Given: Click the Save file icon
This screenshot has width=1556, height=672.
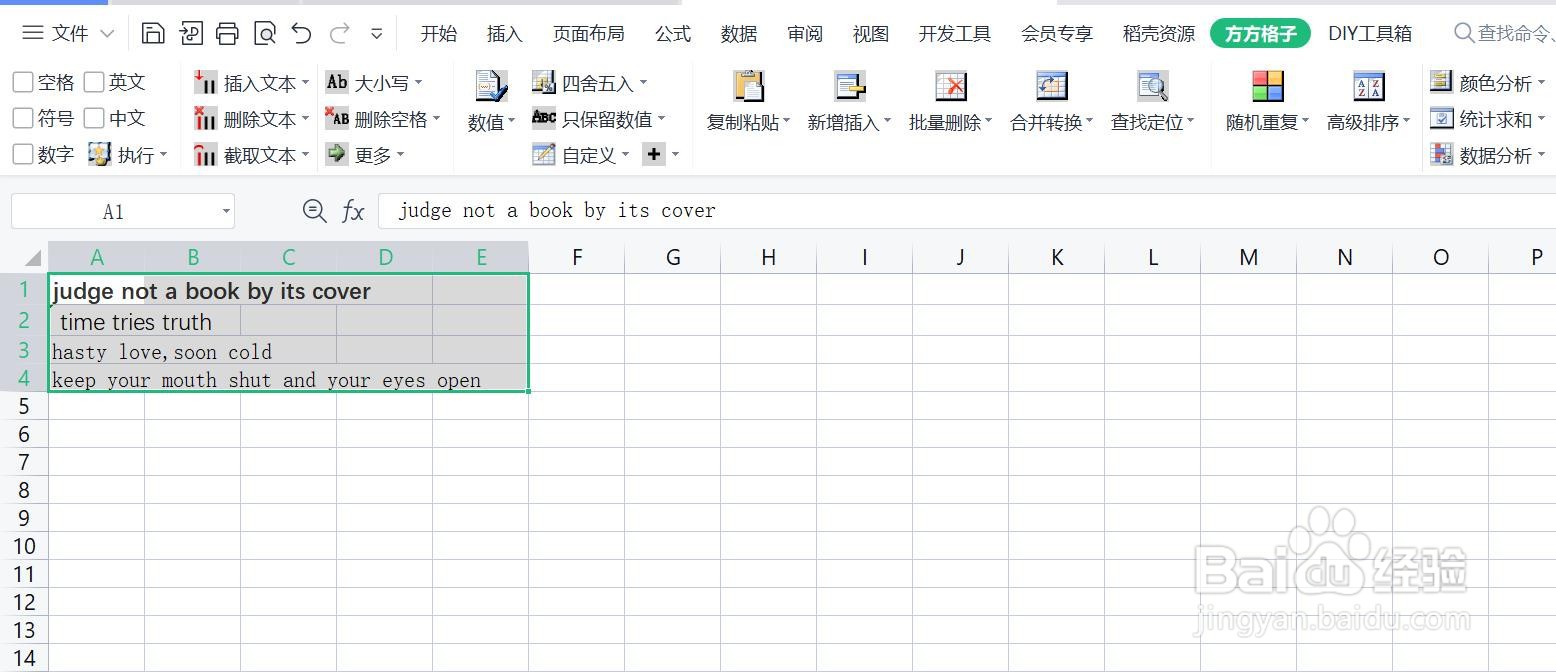Looking at the screenshot, I should coord(153,33).
